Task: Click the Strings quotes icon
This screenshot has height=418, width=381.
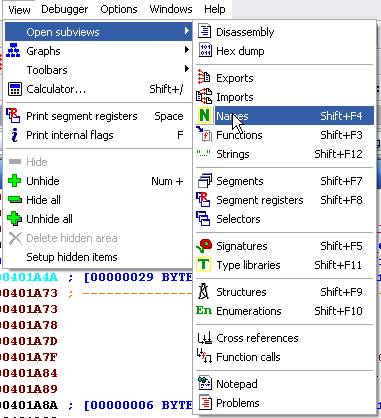Action: click(x=203, y=154)
